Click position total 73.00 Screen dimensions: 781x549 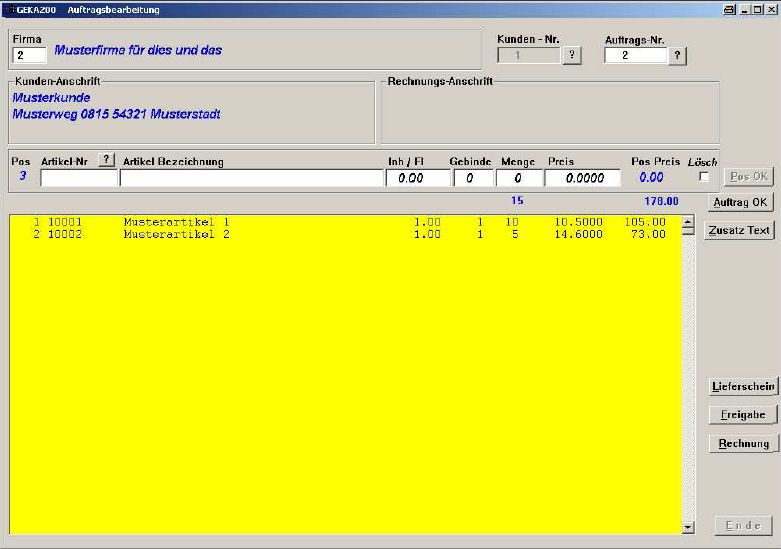[x=648, y=234]
